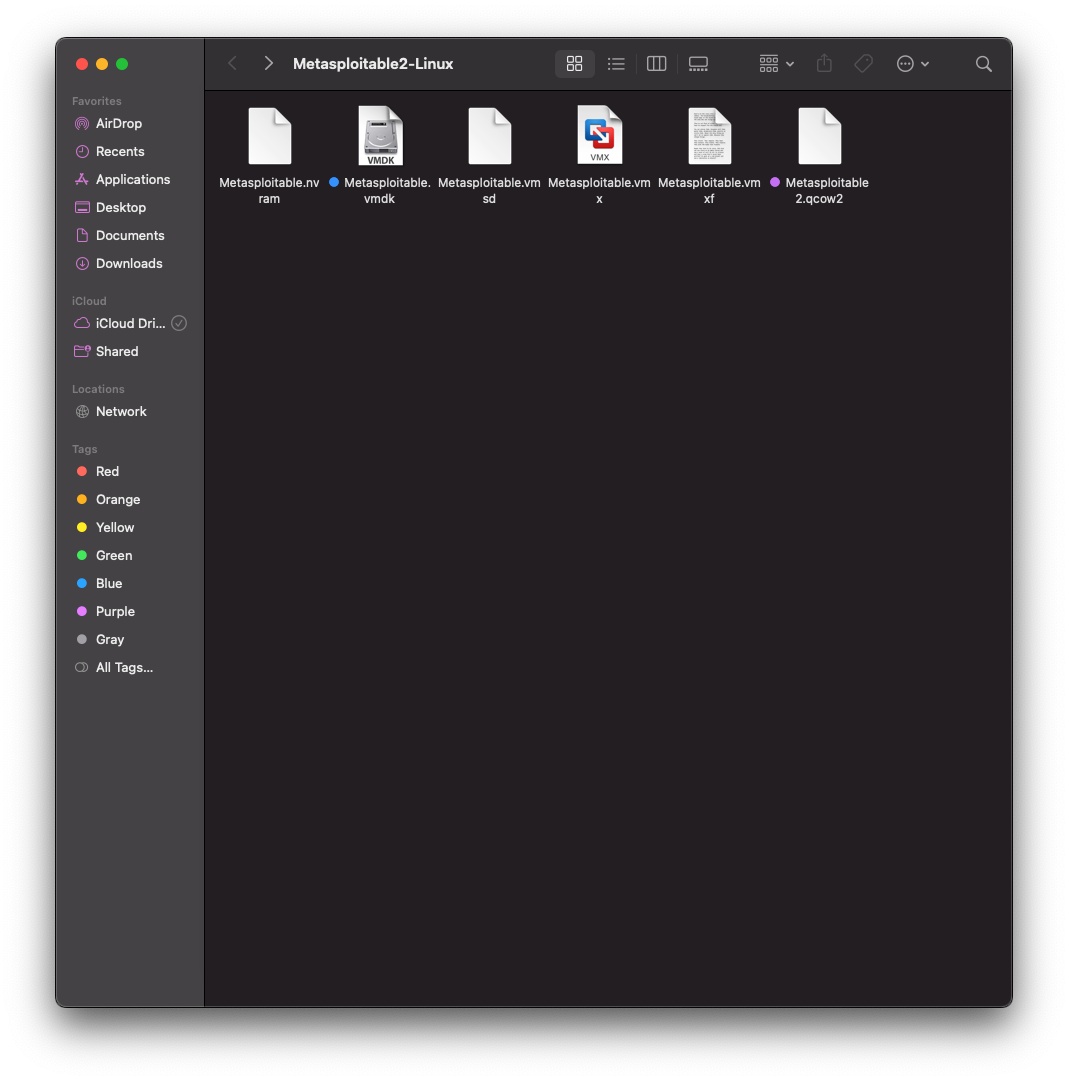Select the Metasploitable.vmx file icon
Screen dimensions: 1068x1081
pos(600,137)
